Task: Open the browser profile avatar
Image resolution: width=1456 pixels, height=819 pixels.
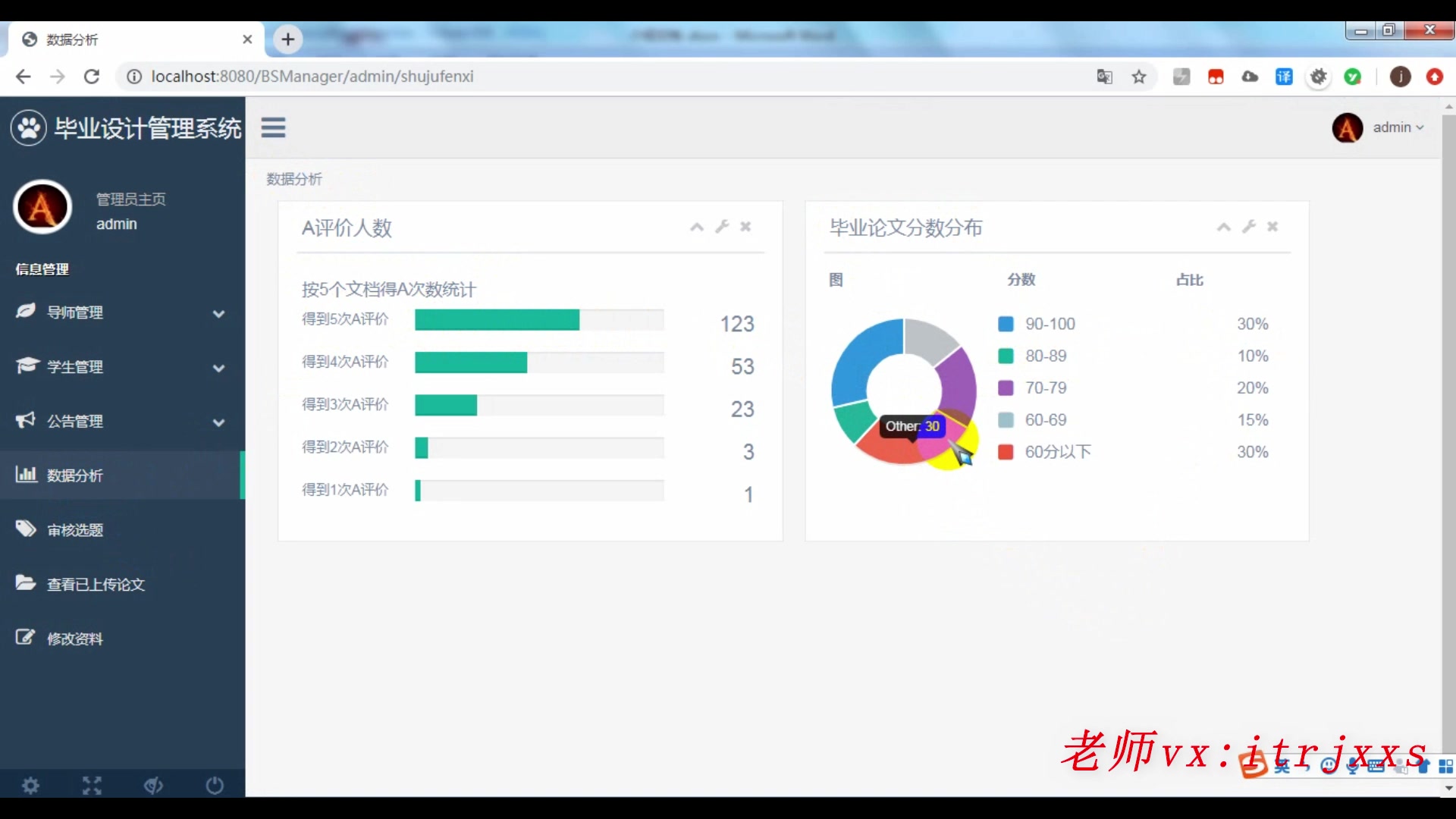Action: pyautogui.click(x=1400, y=77)
